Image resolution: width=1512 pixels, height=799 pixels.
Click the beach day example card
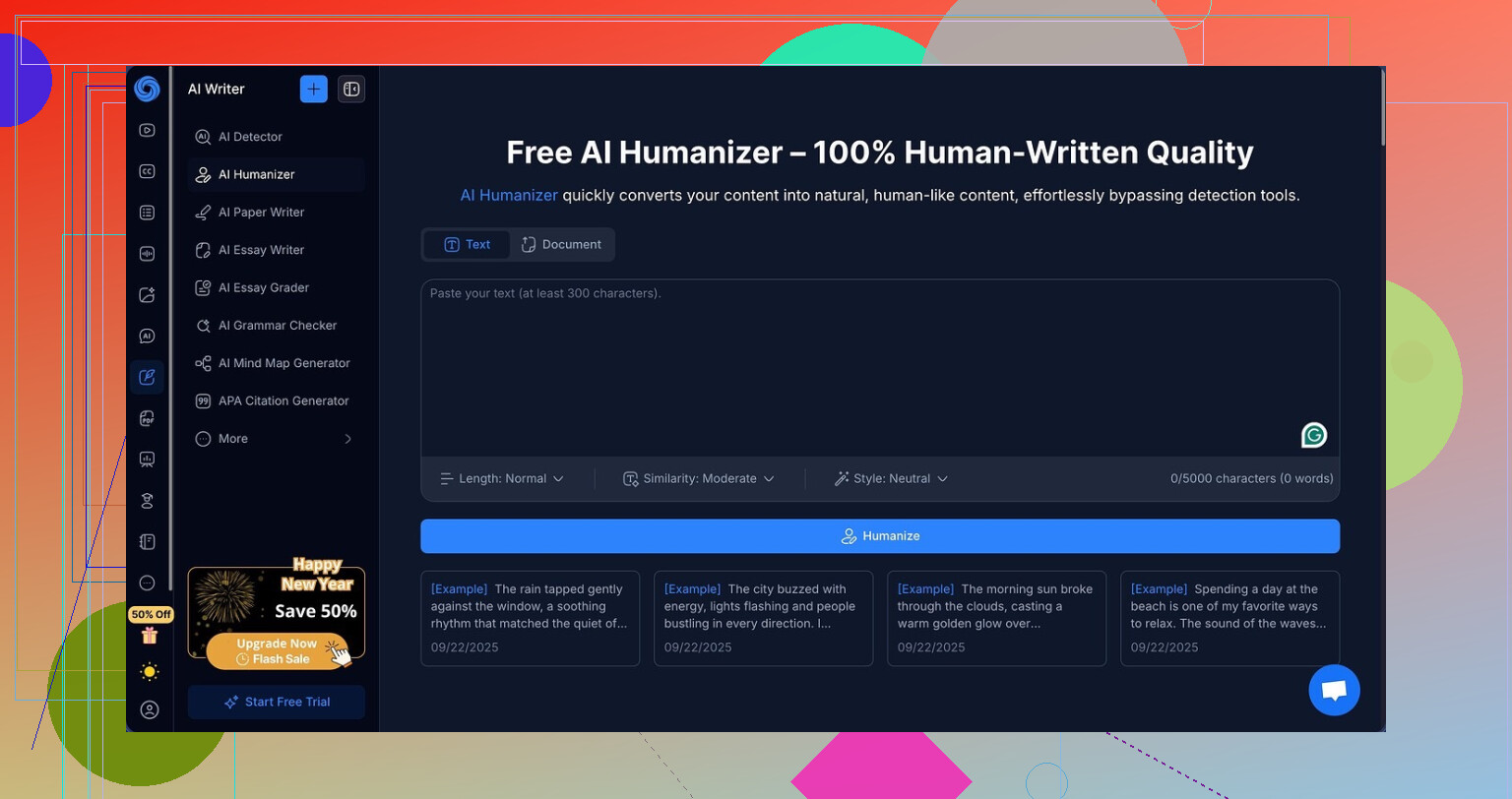(x=1229, y=618)
